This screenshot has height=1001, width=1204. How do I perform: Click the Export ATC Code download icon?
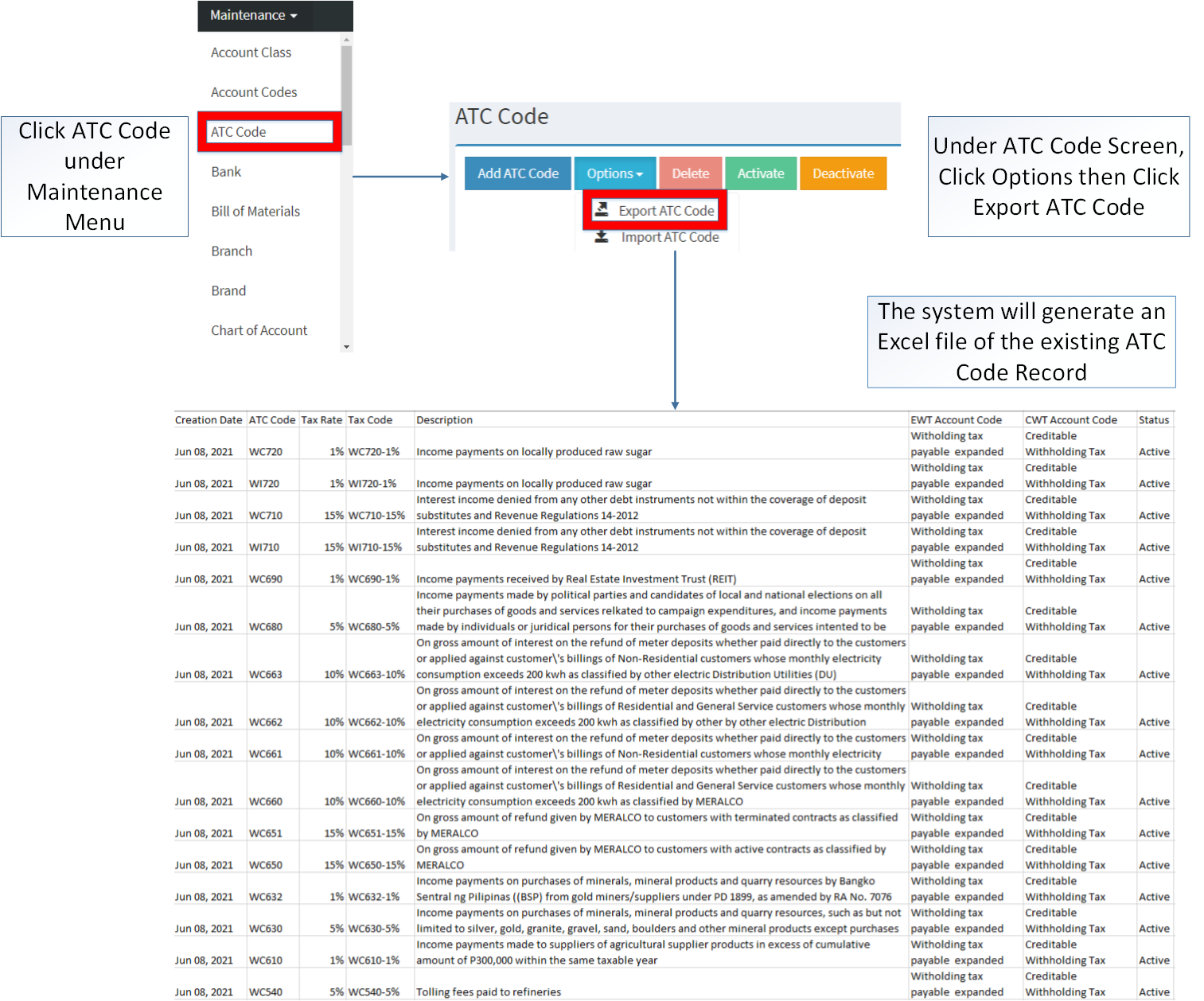pyautogui.click(x=602, y=209)
